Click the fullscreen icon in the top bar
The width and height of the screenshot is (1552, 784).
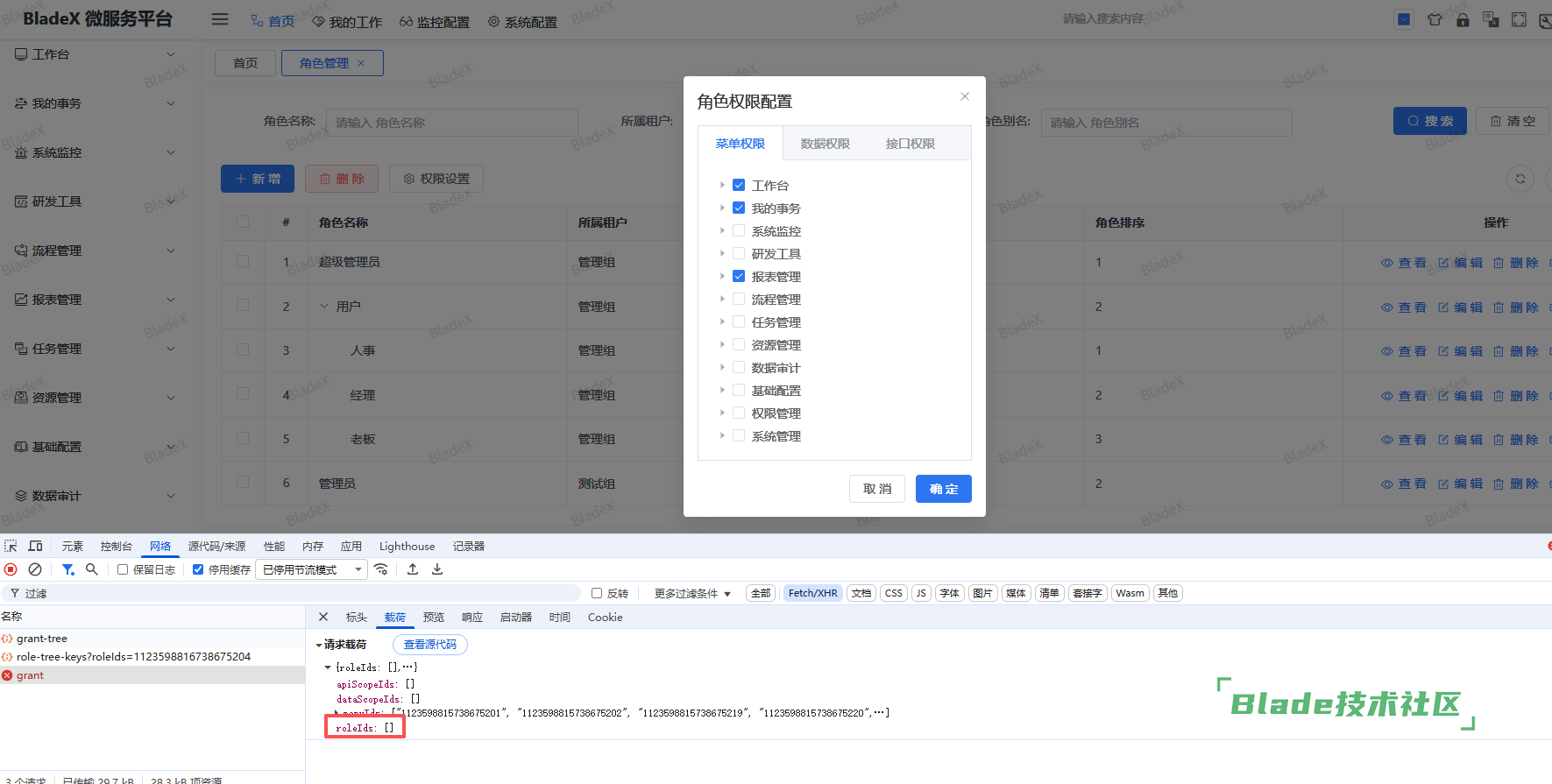(1519, 20)
